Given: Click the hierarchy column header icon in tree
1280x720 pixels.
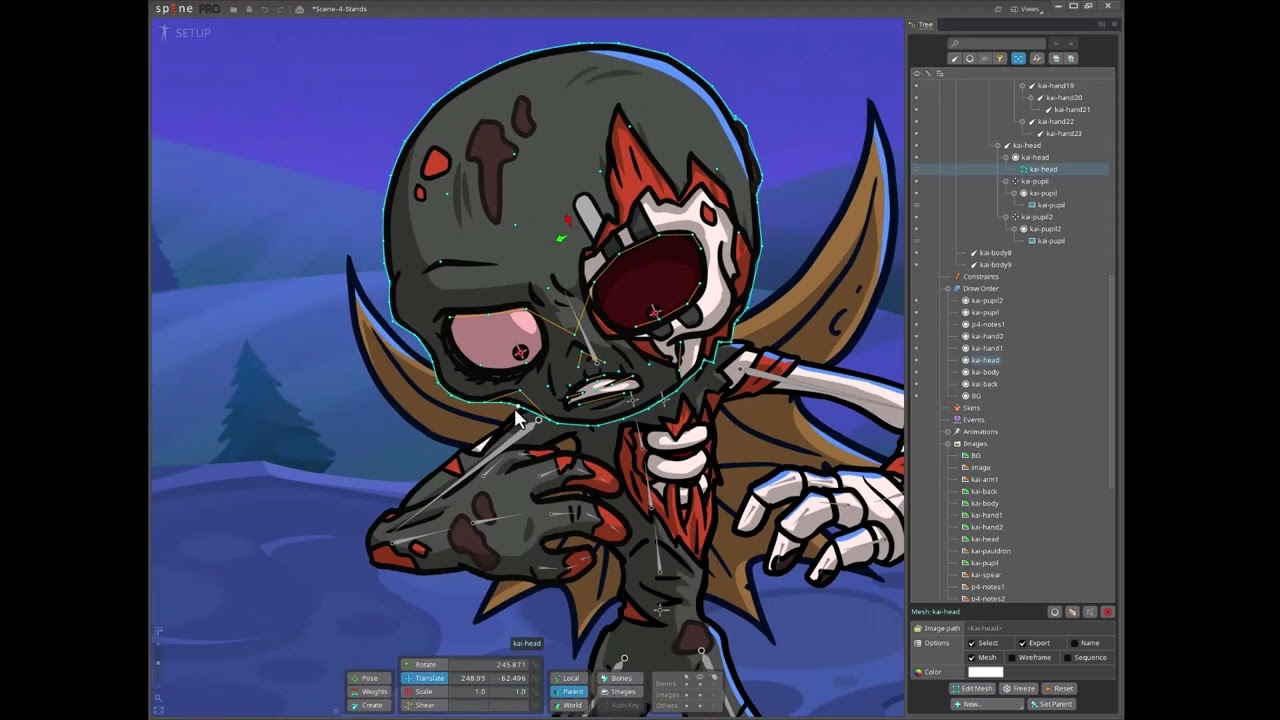Looking at the screenshot, I should 939,73.
